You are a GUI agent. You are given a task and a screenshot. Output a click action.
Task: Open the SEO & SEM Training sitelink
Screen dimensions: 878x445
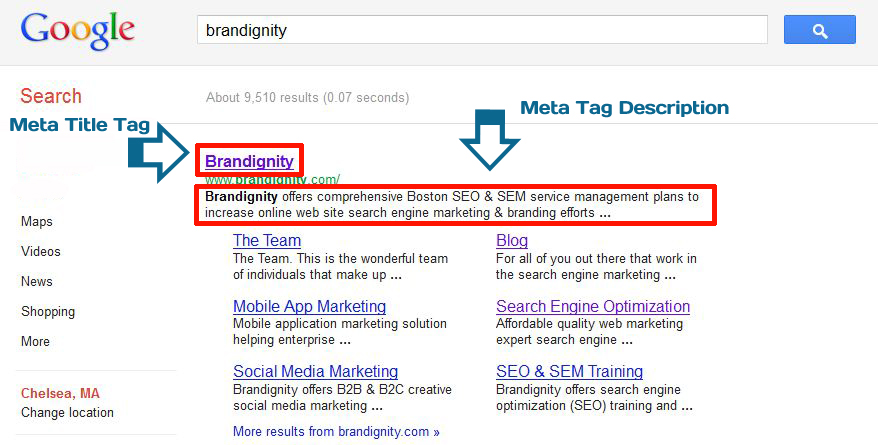(x=569, y=372)
